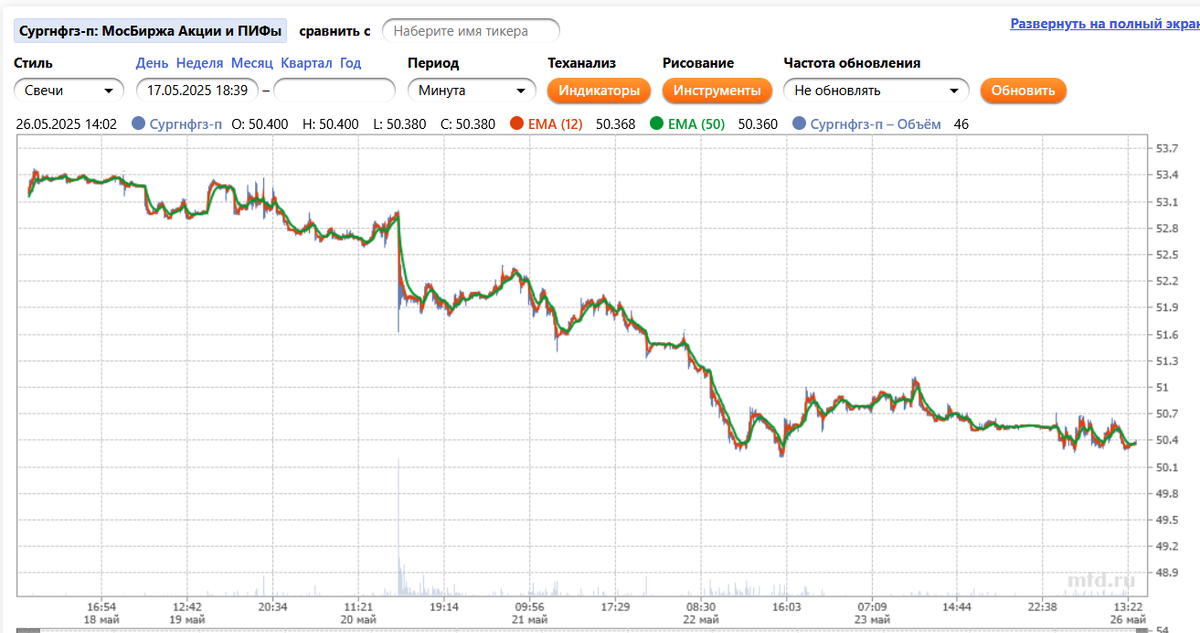Click the empty end date field
Image resolution: width=1200 pixels, height=633 pixels.
click(334, 90)
